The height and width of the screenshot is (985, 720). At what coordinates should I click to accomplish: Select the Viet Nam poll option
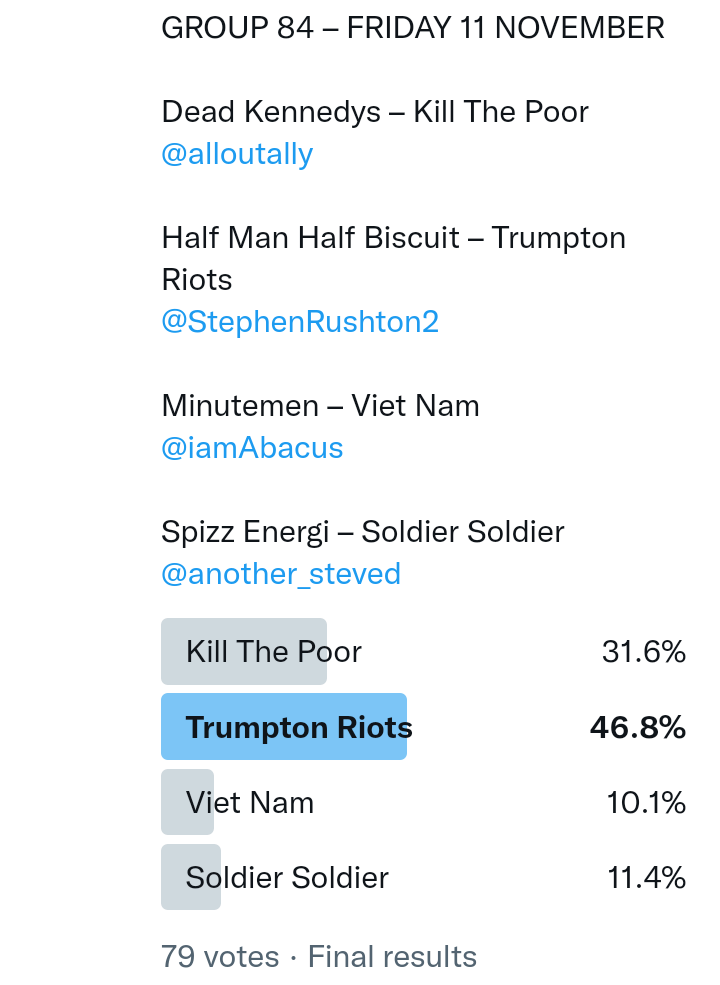(188, 802)
